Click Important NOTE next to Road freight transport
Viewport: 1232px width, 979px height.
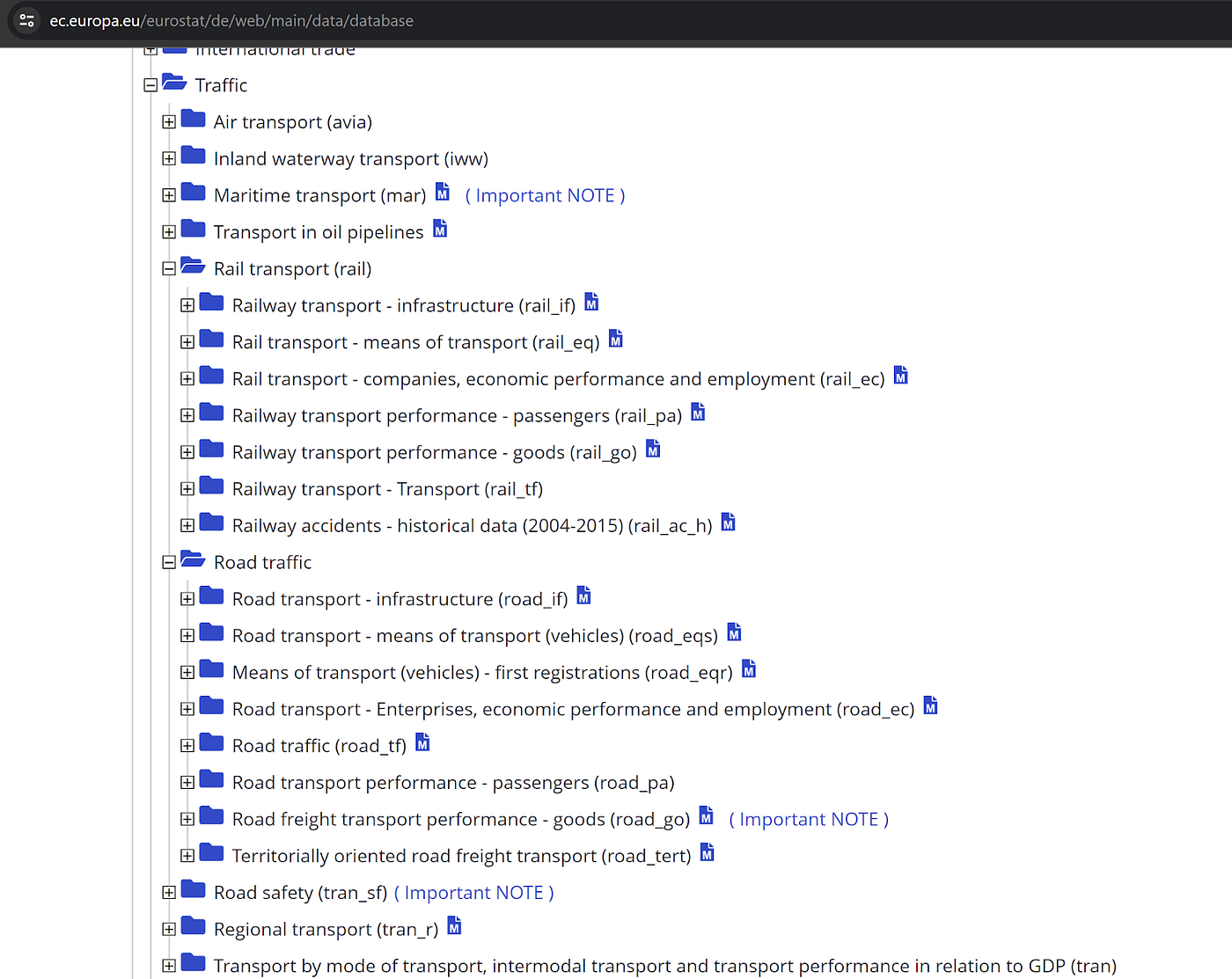click(808, 818)
